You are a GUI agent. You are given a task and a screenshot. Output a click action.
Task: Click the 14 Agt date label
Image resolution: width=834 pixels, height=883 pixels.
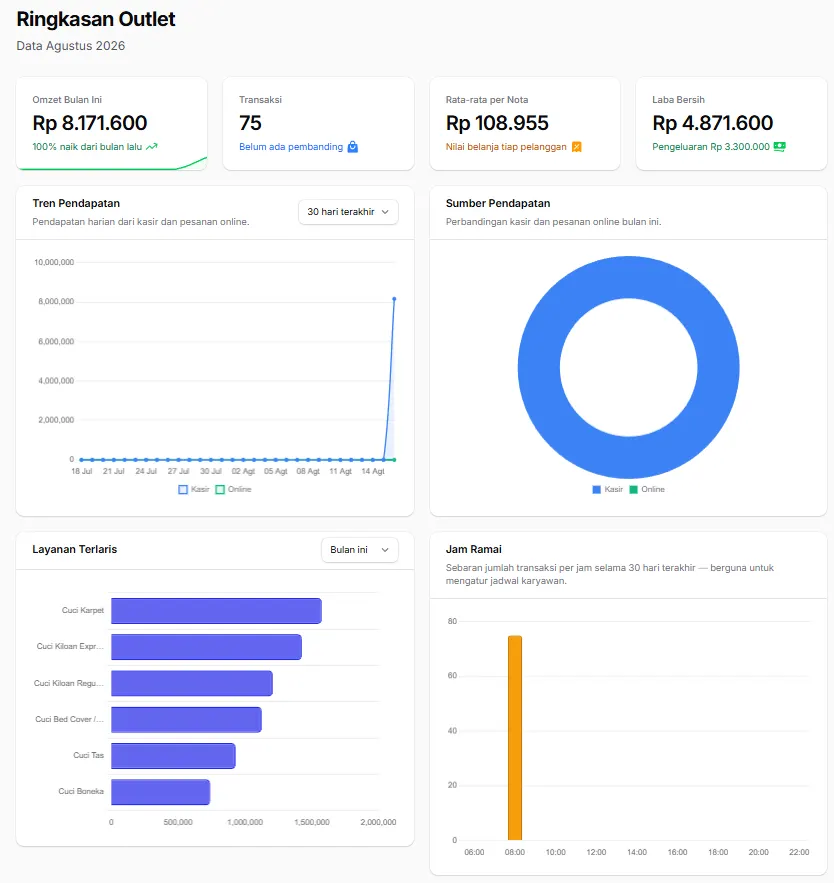[x=373, y=471]
